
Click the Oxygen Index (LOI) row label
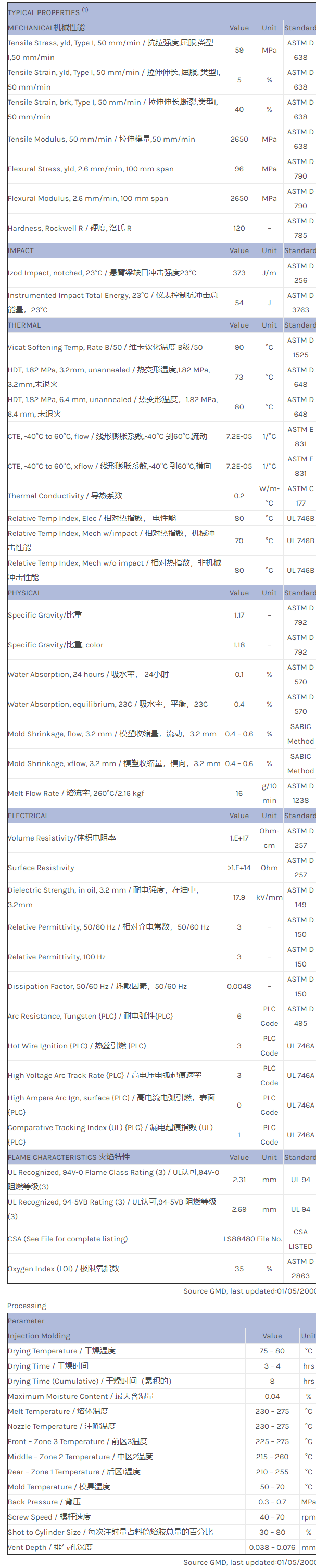tap(64, 1269)
